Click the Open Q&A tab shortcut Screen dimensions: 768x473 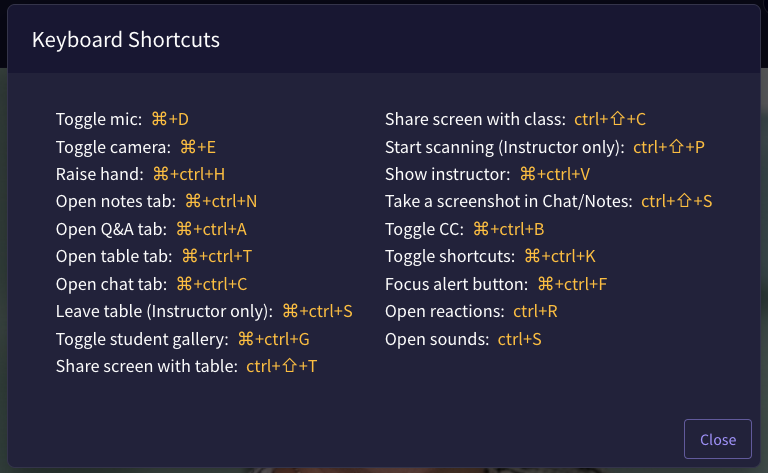[151, 229]
